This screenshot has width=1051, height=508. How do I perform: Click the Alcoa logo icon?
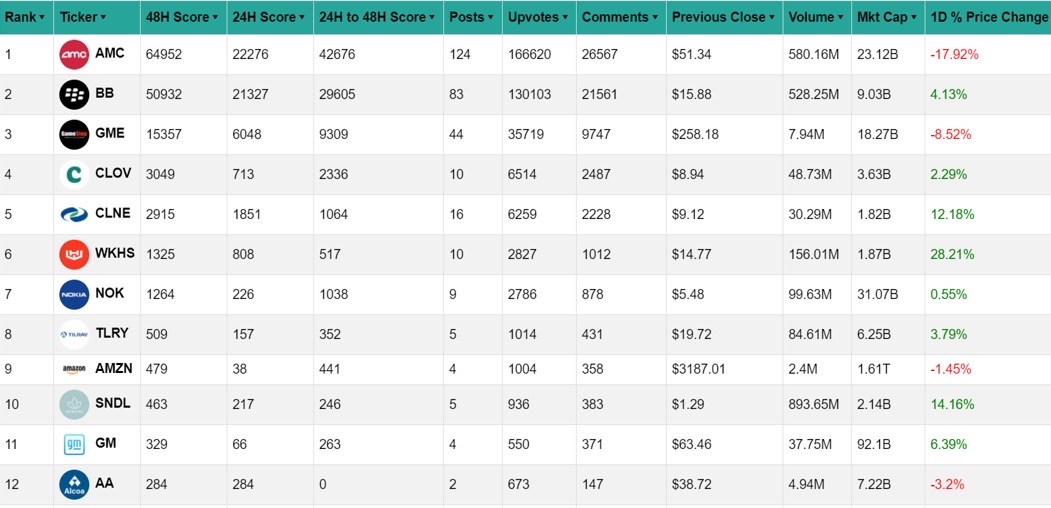74,485
